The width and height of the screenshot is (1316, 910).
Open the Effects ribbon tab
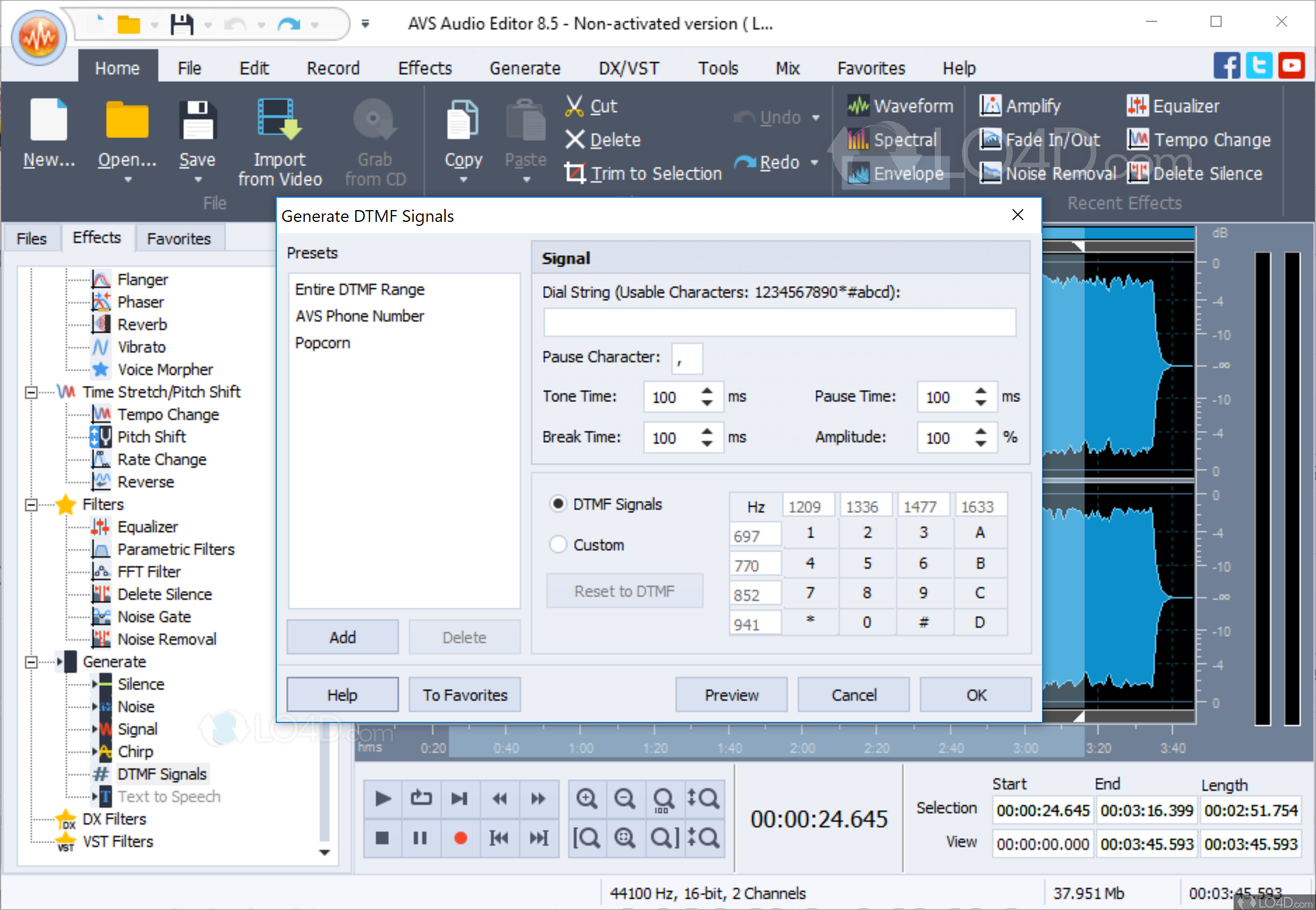[x=424, y=69]
